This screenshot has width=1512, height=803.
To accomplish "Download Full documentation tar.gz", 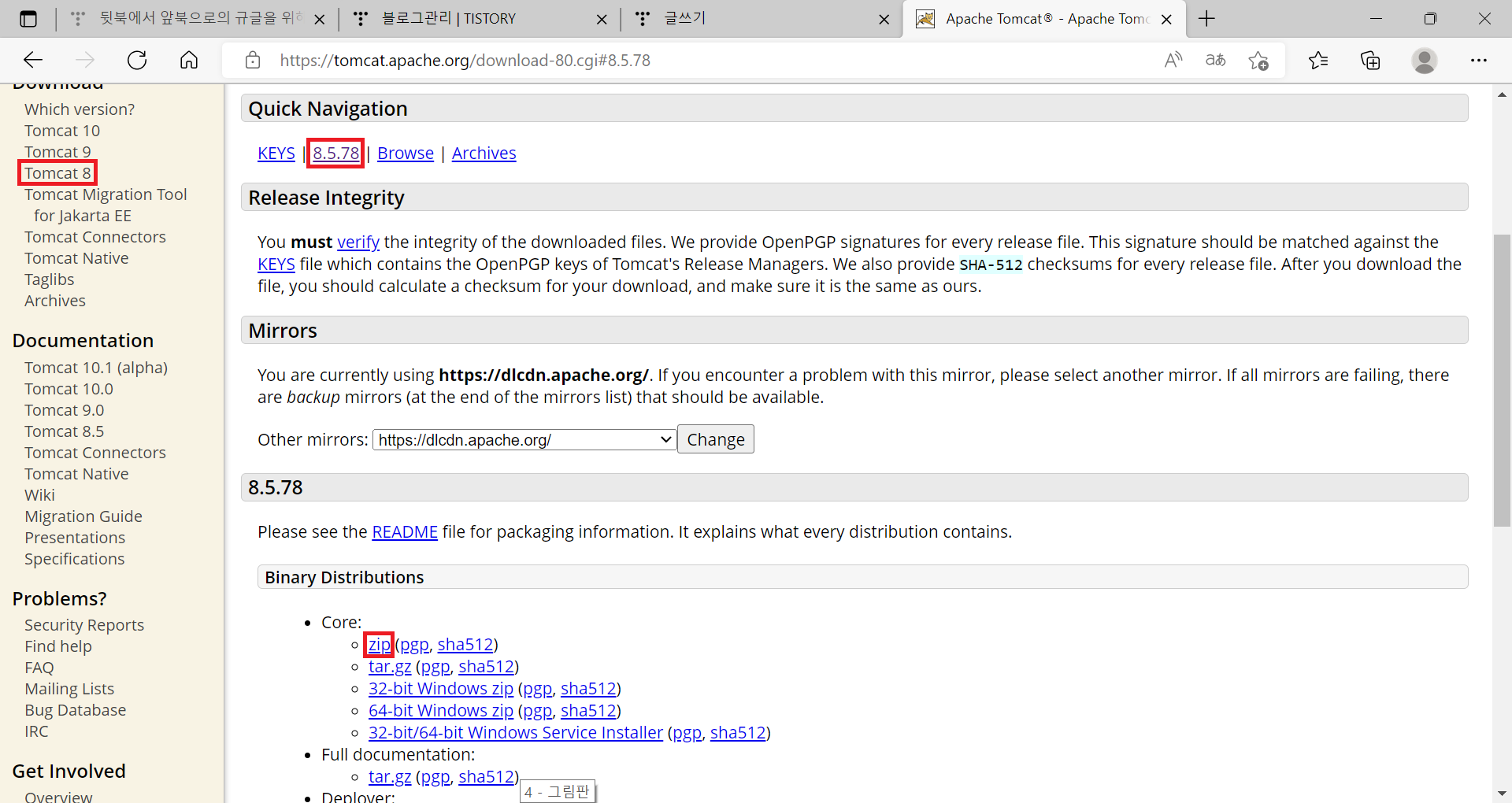I will click(x=390, y=776).
